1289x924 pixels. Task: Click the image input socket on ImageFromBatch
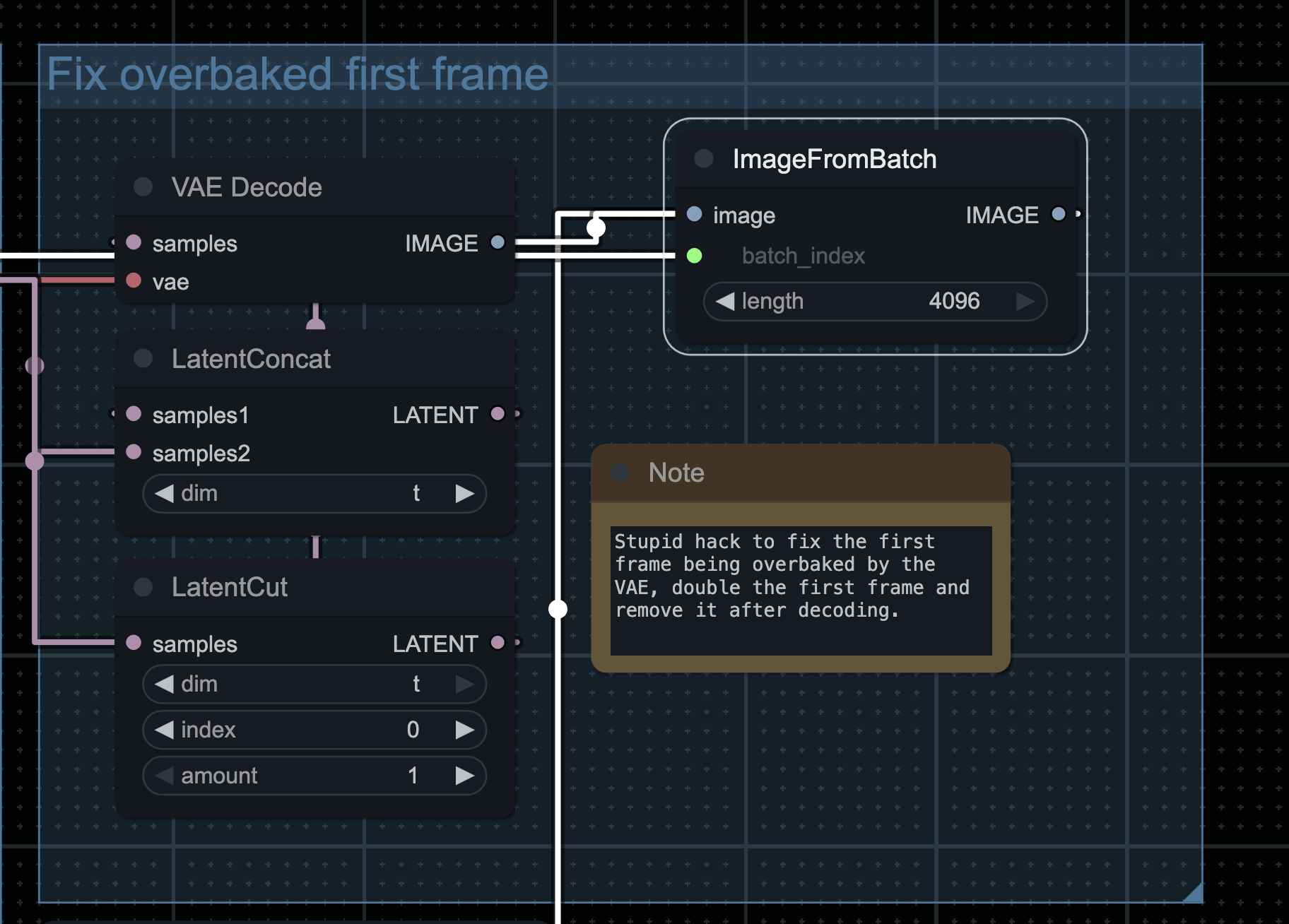pyautogui.click(x=694, y=214)
